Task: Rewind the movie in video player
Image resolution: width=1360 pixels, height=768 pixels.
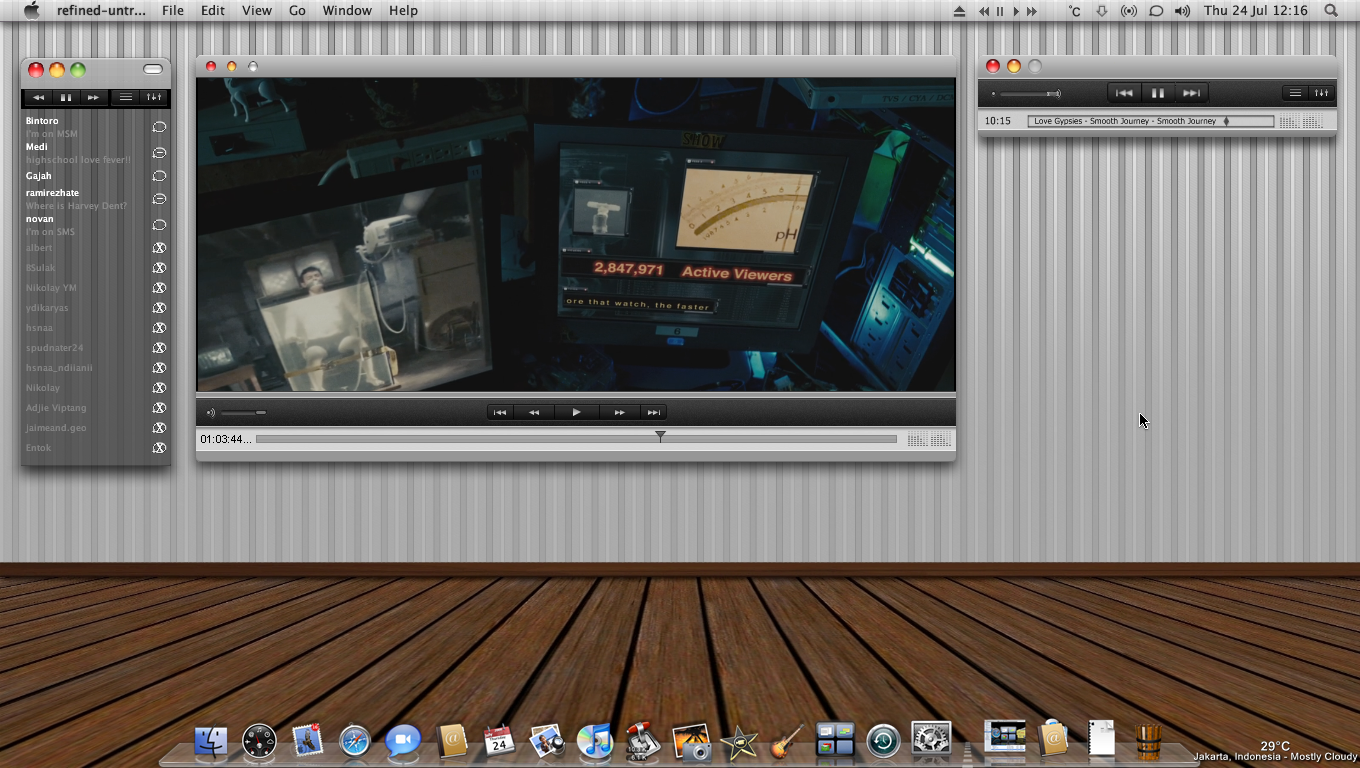Action: coord(534,412)
